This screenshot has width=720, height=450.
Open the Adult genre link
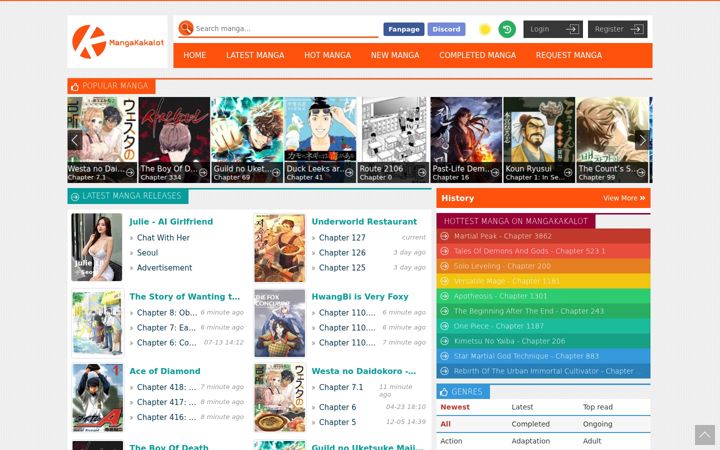(592, 441)
